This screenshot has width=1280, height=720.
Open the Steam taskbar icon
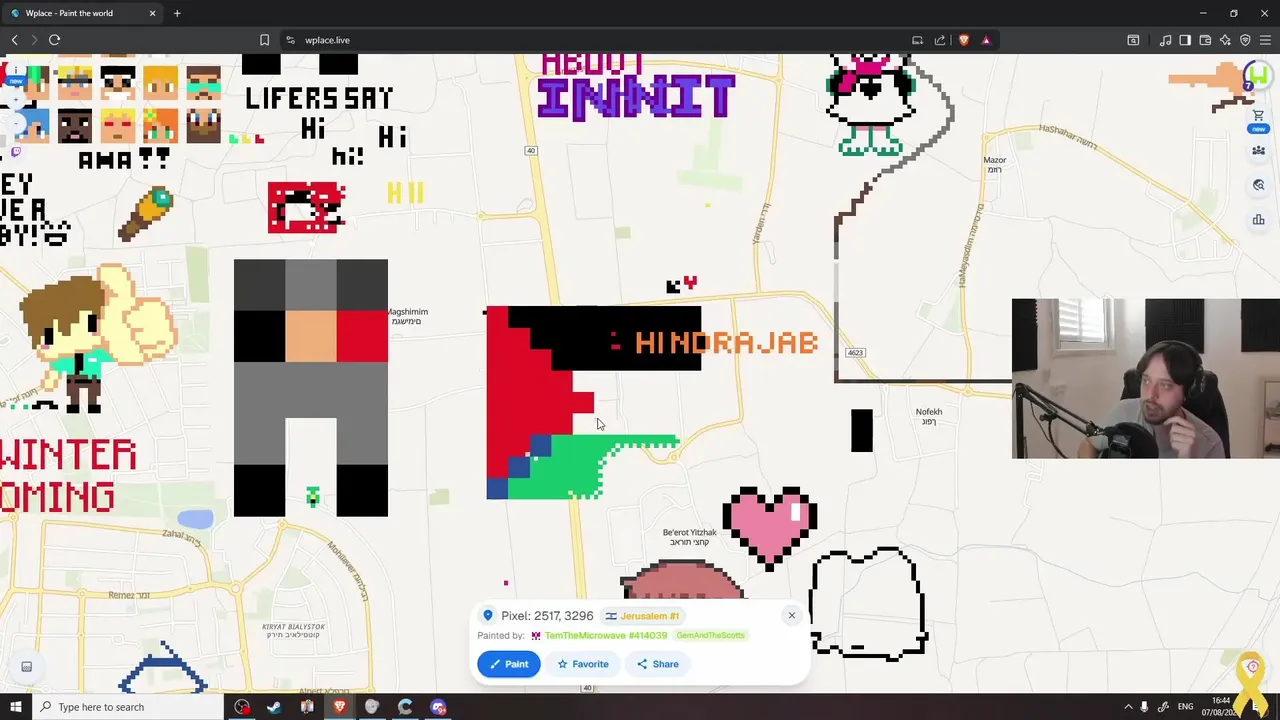click(274, 707)
